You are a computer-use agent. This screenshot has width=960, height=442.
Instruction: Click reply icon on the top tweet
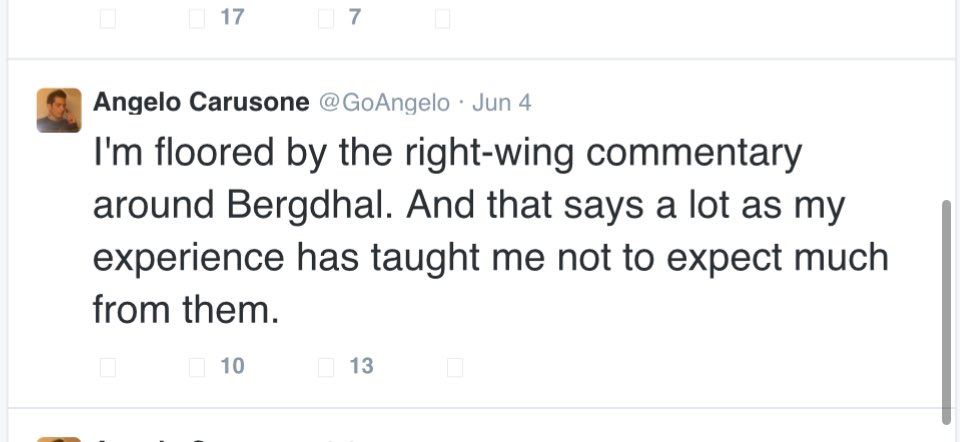tap(108, 18)
